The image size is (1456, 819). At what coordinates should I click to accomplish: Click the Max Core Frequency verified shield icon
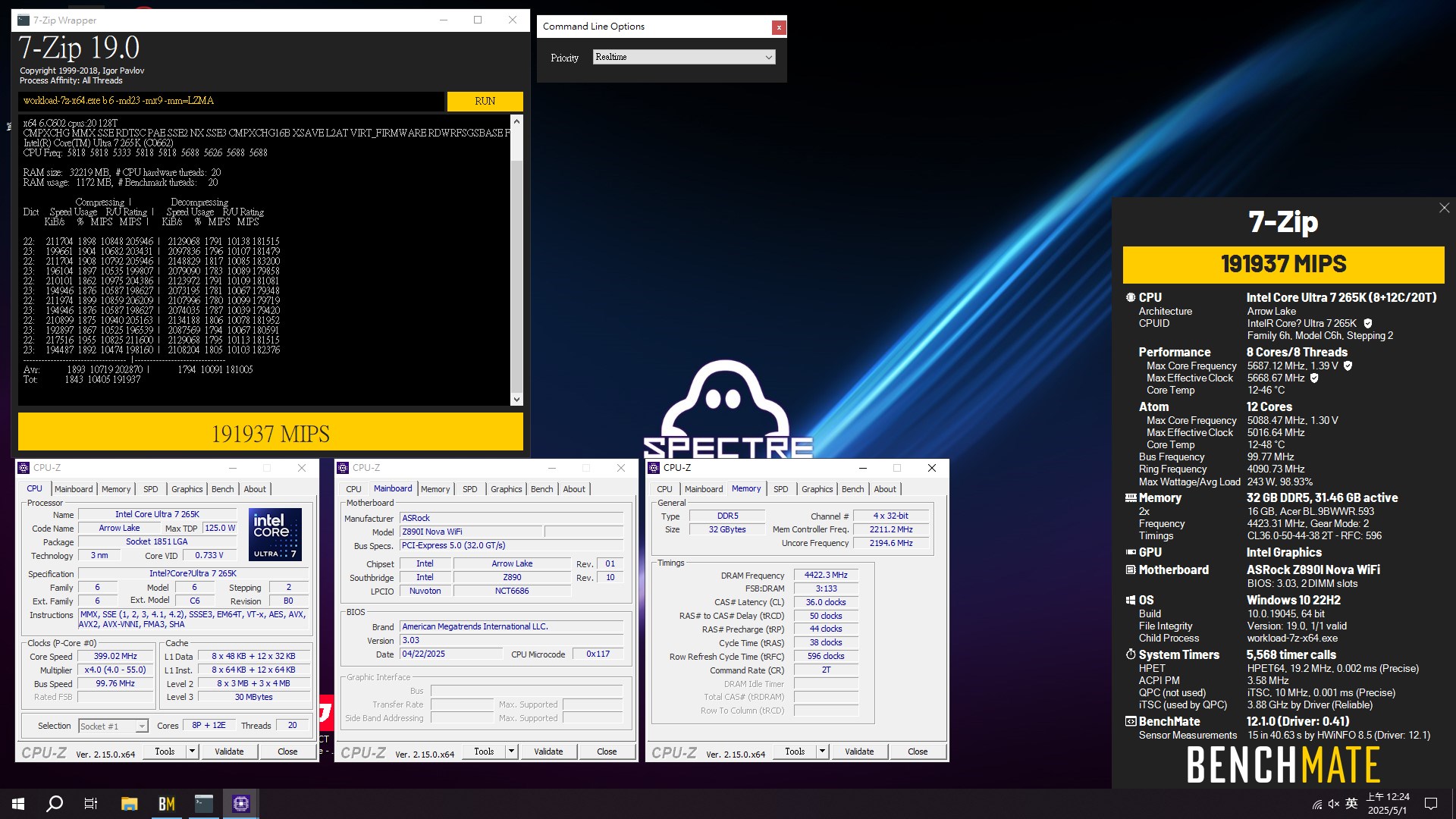tap(1348, 366)
